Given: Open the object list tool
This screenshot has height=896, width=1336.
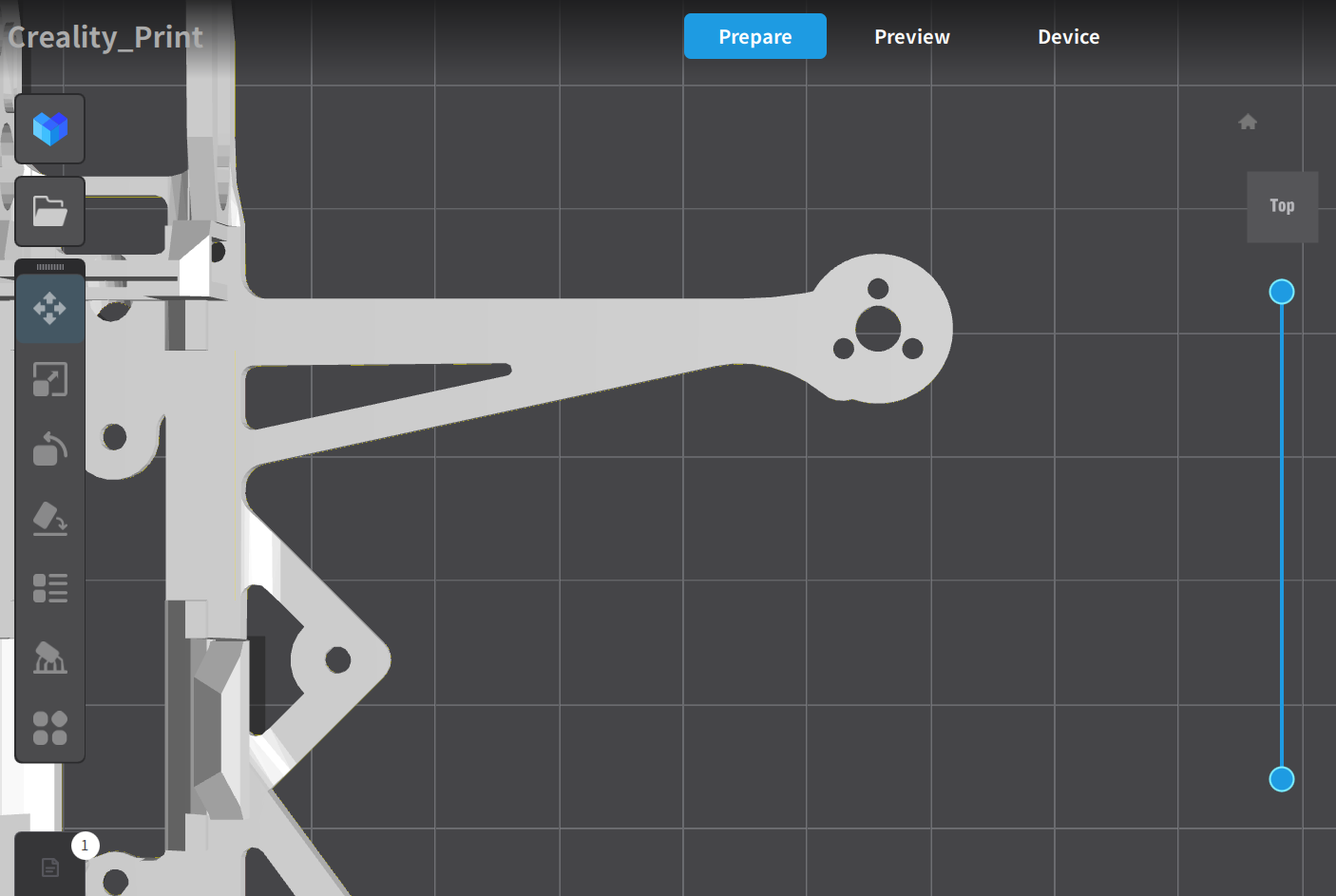Looking at the screenshot, I should point(50,588).
